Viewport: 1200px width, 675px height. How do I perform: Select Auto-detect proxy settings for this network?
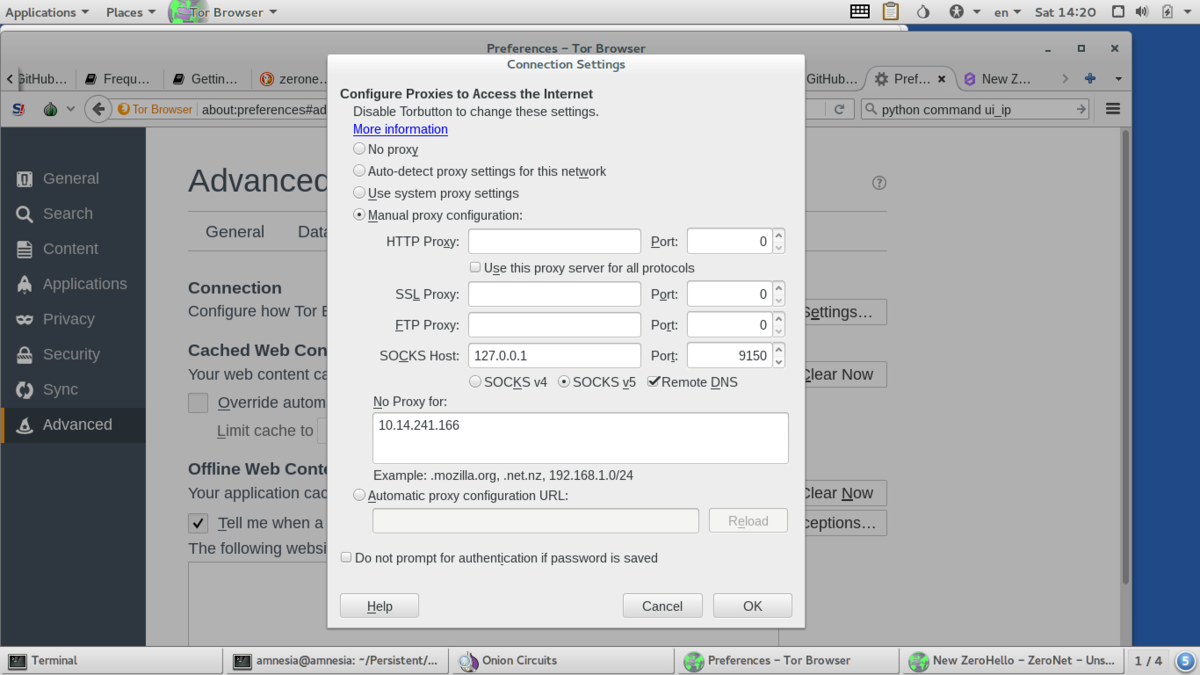pyautogui.click(x=359, y=170)
